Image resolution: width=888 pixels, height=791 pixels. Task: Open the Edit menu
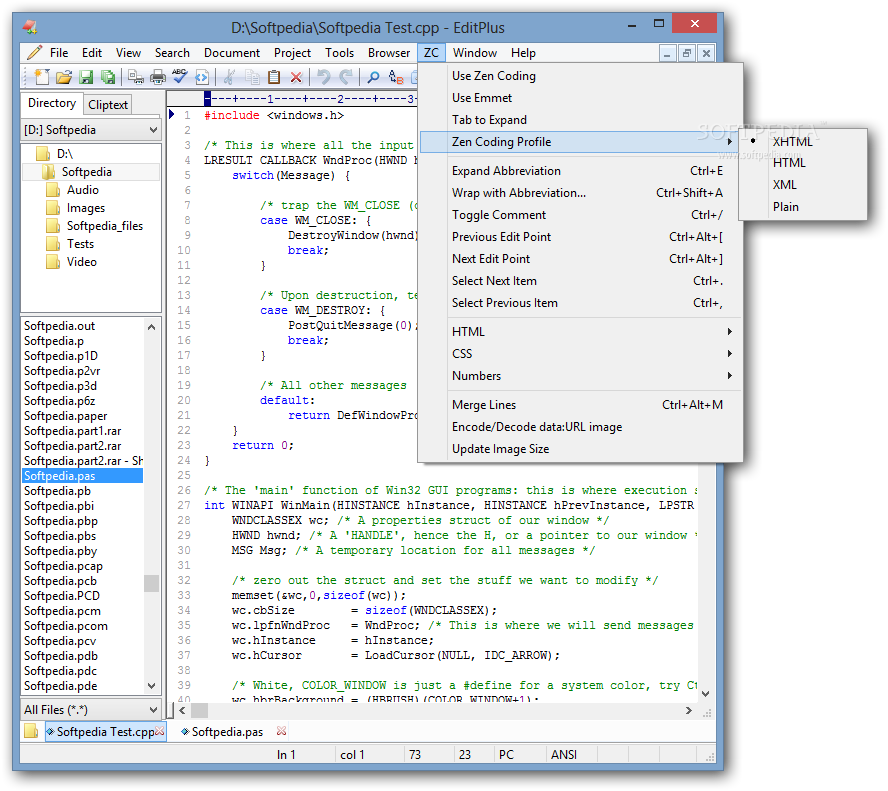(92, 53)
